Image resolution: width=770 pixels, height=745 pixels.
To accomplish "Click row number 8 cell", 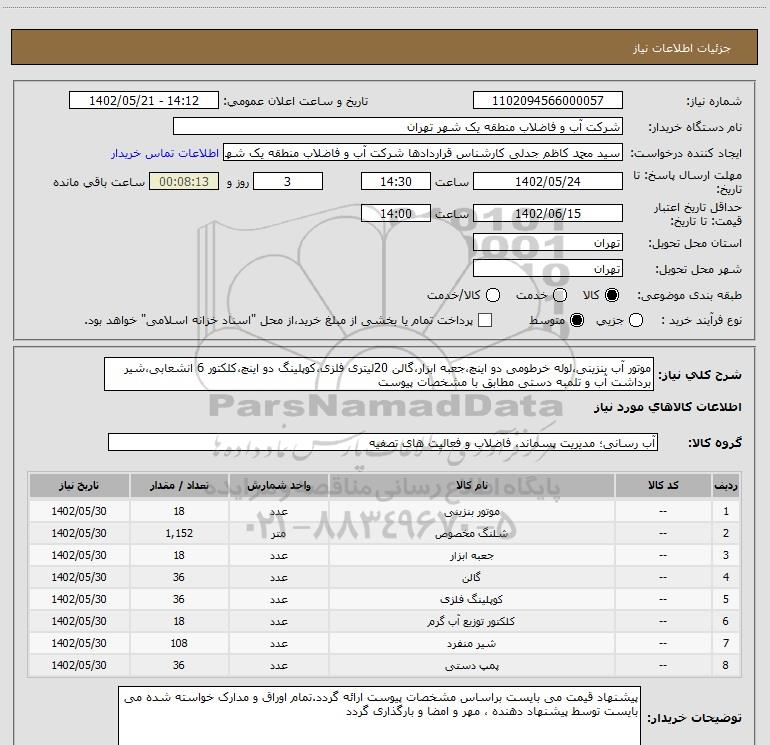I will pos(726,665).
